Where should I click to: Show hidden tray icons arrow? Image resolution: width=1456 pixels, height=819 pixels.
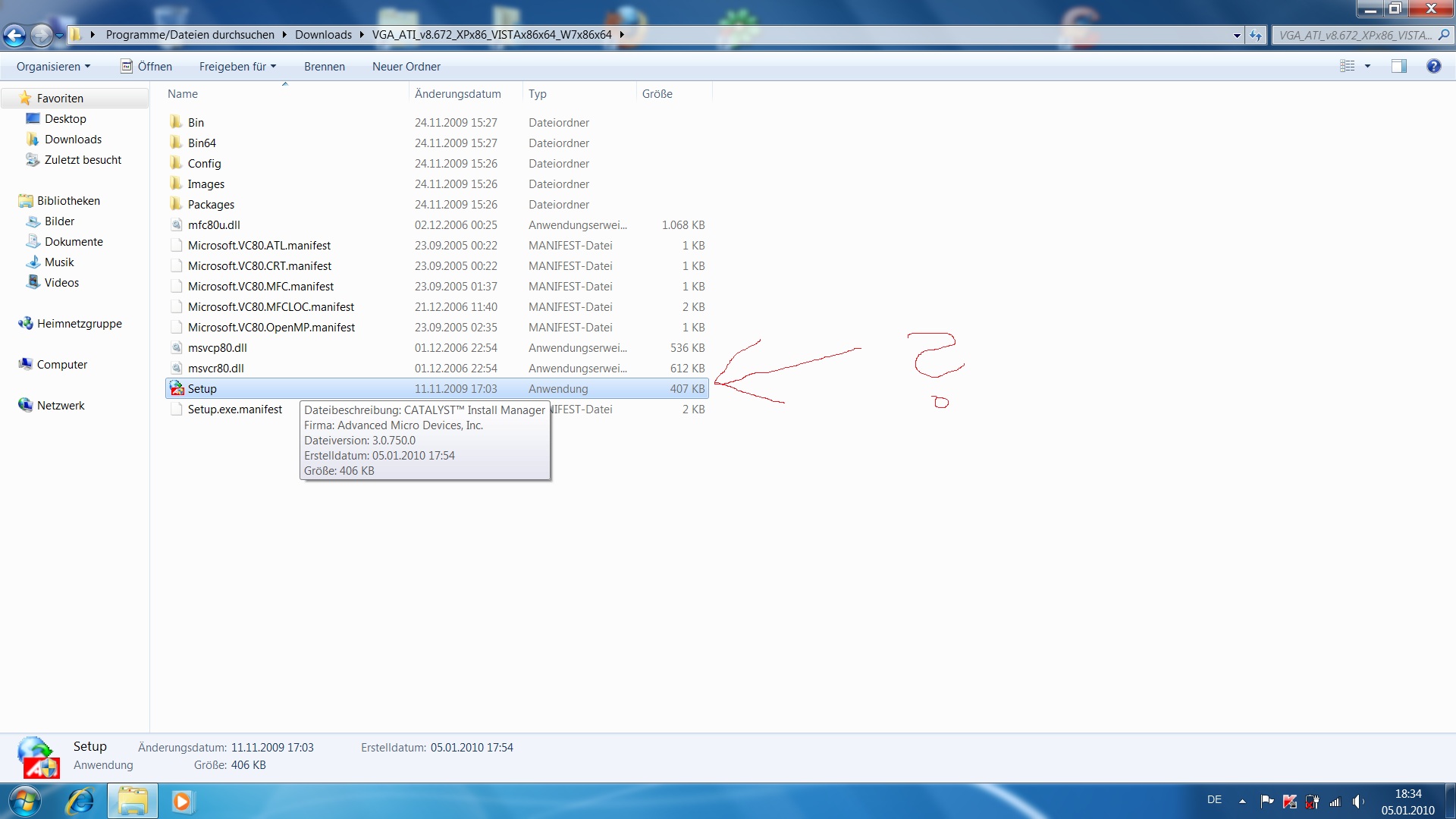pyautogui.click(x=1242, y=801)
